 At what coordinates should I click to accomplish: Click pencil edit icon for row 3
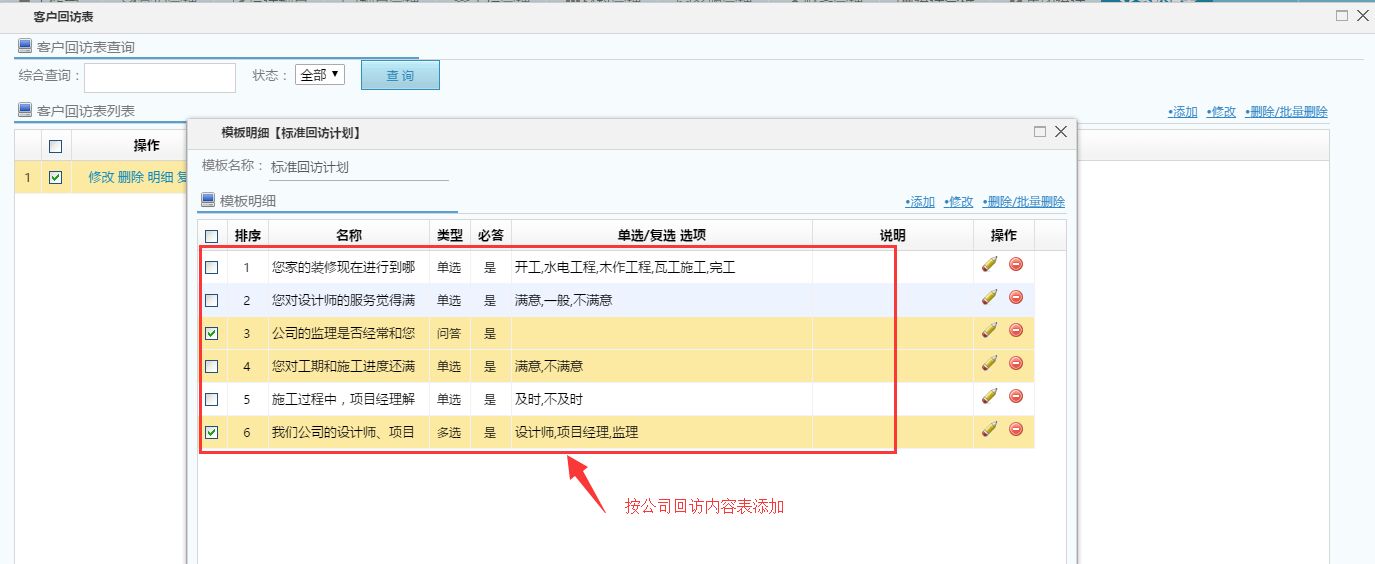point(990,330)
